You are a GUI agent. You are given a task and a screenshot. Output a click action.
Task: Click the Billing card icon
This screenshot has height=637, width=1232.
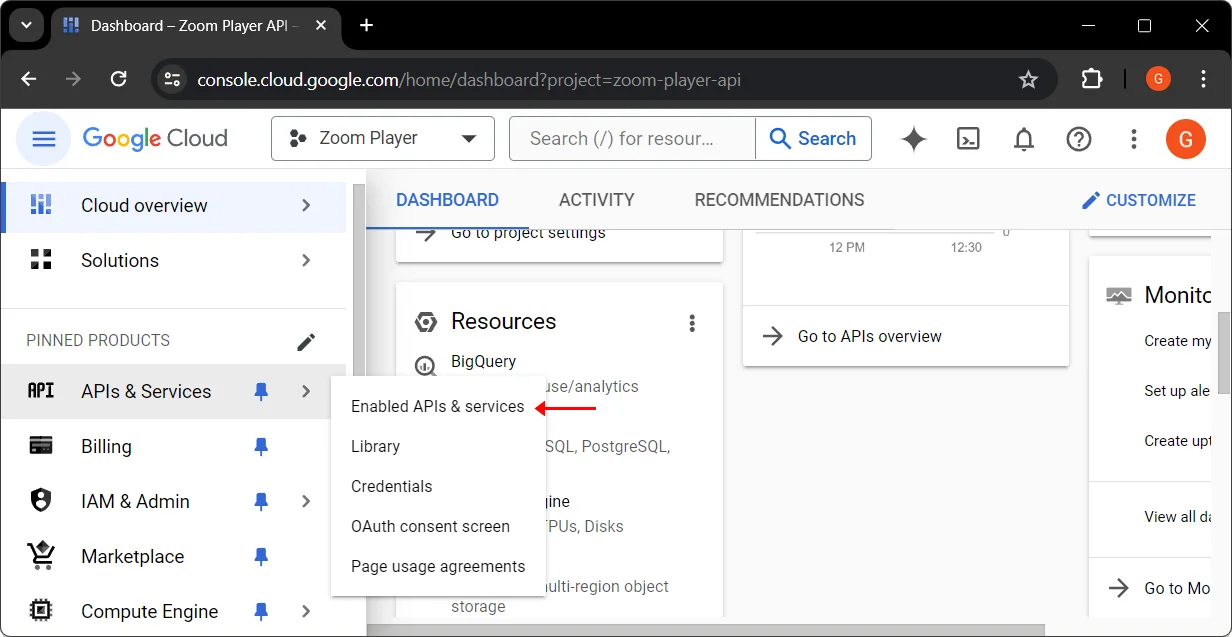click(x=41, y=446)
